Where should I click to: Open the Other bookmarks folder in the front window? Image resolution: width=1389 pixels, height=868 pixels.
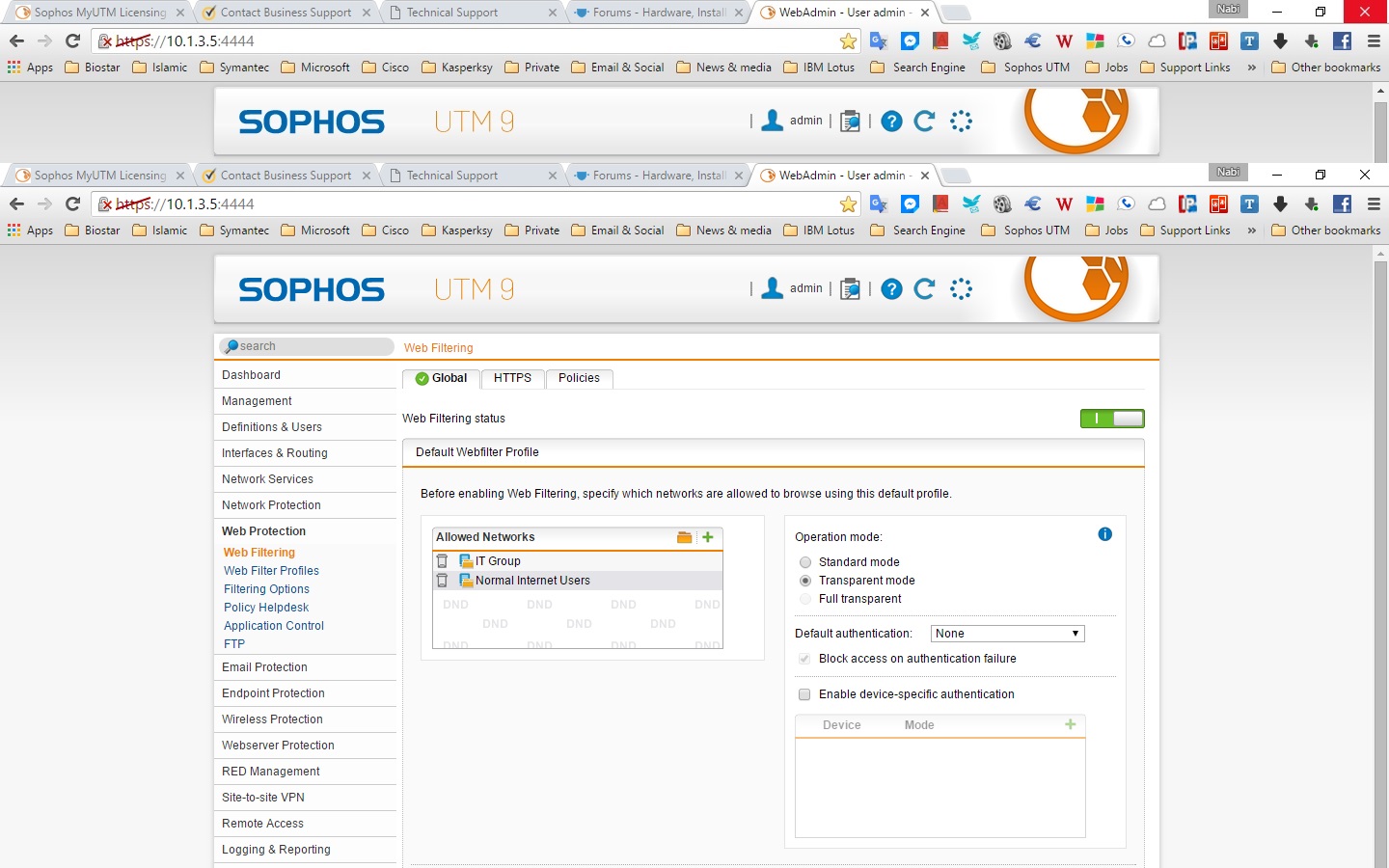pos(1326,231)
